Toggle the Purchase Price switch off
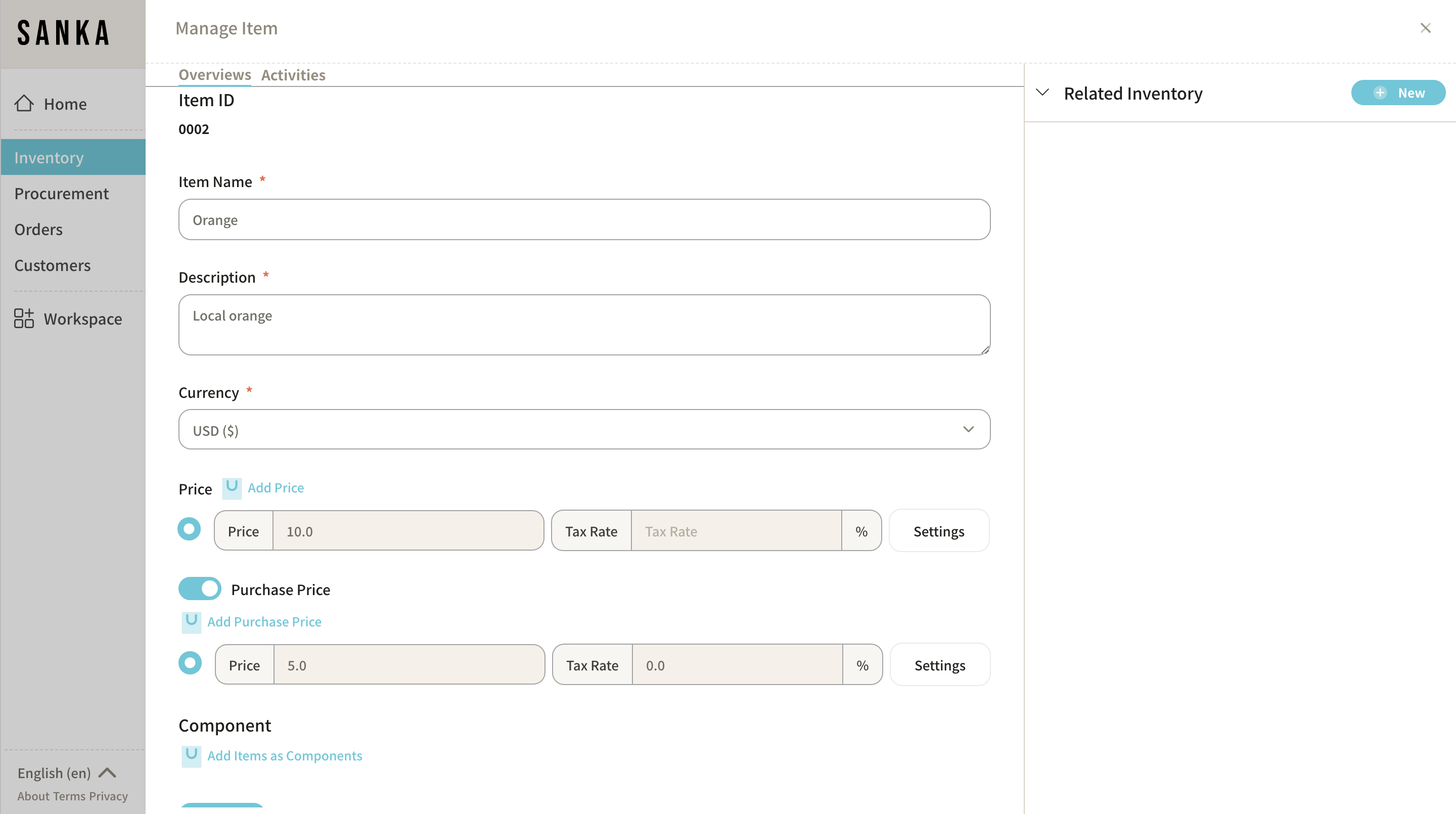 (200, 589)
